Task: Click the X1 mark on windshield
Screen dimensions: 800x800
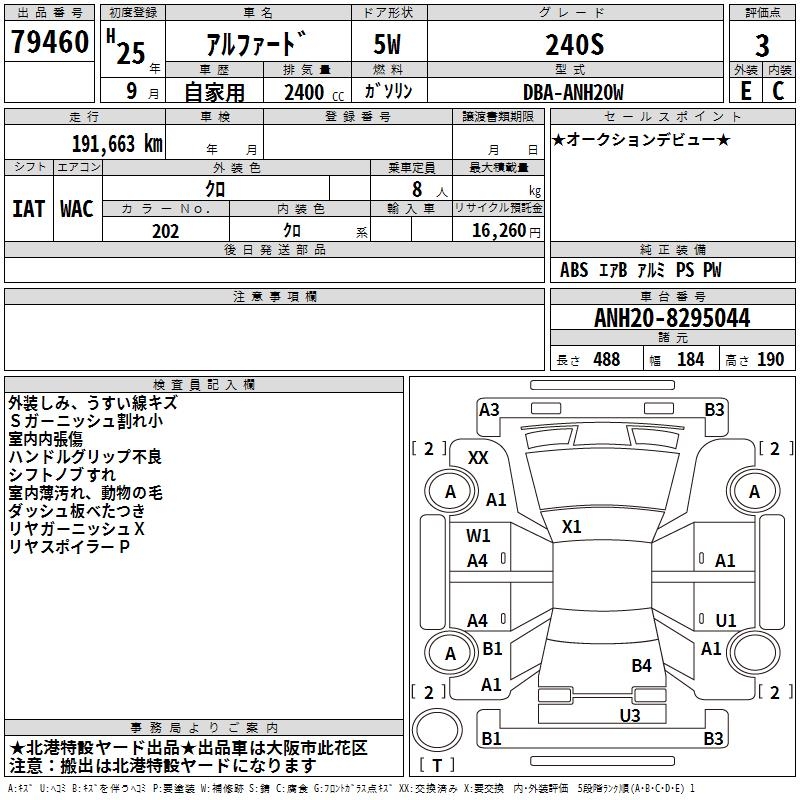Action: click(571, 527)
